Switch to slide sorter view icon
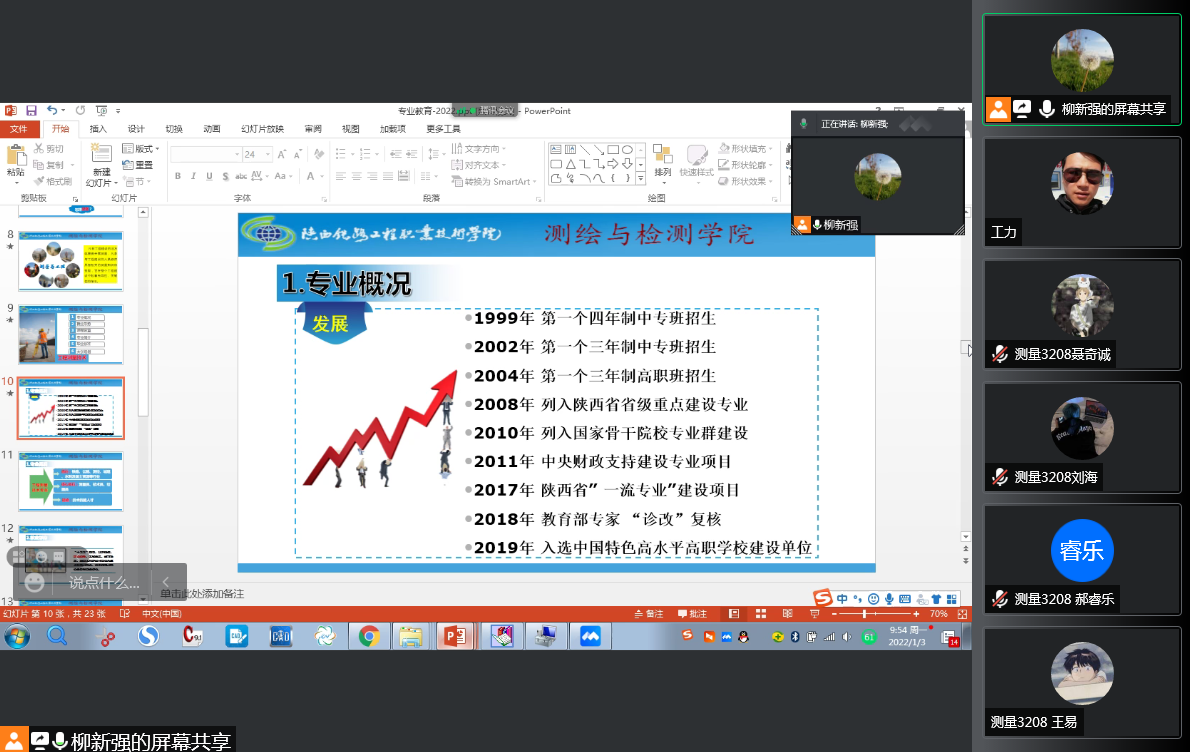The height and width of the screenshot is (752, 1190). [760, 614]
